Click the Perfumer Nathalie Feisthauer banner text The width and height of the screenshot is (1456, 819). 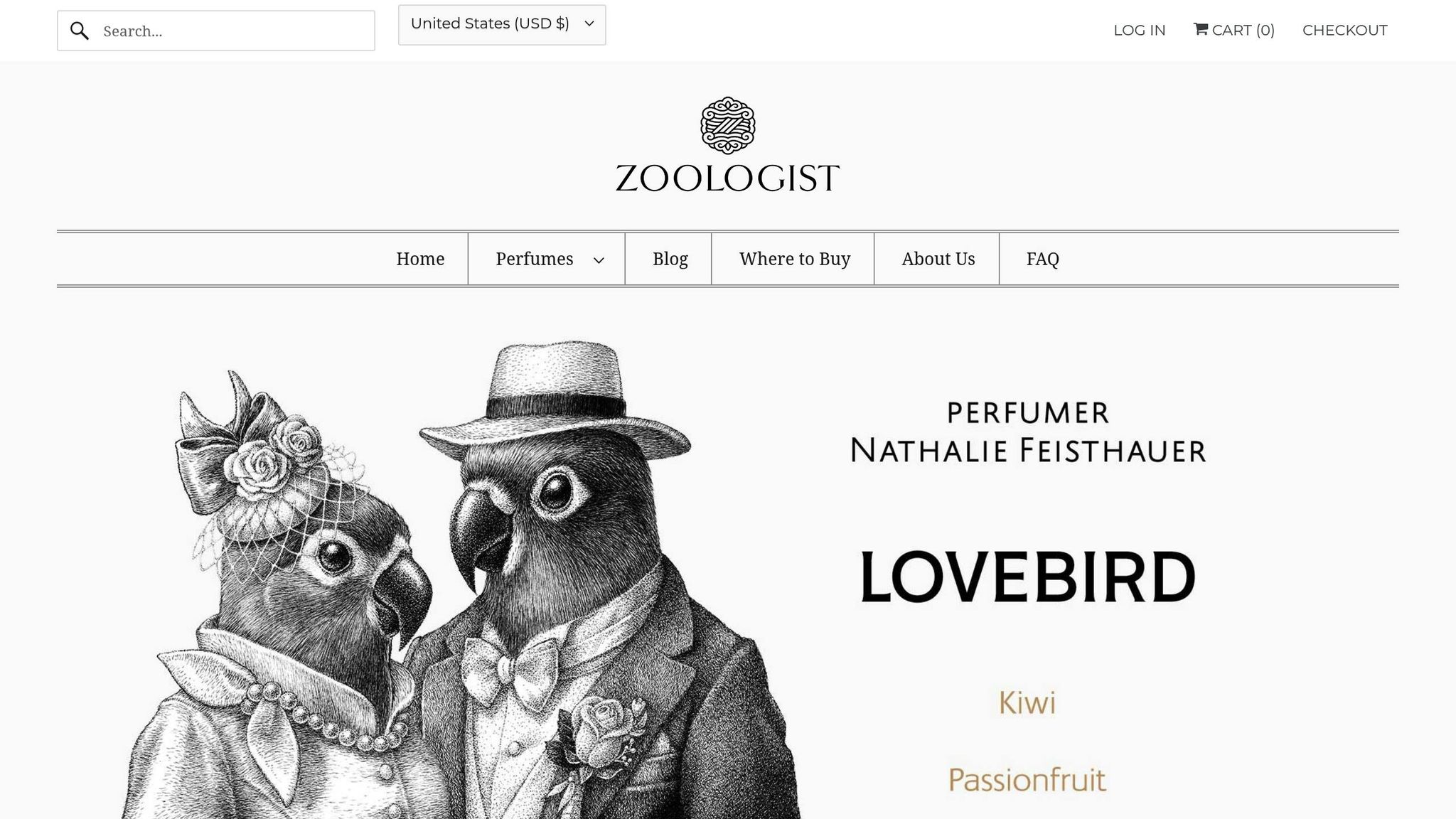click(x=1028, y=432)
